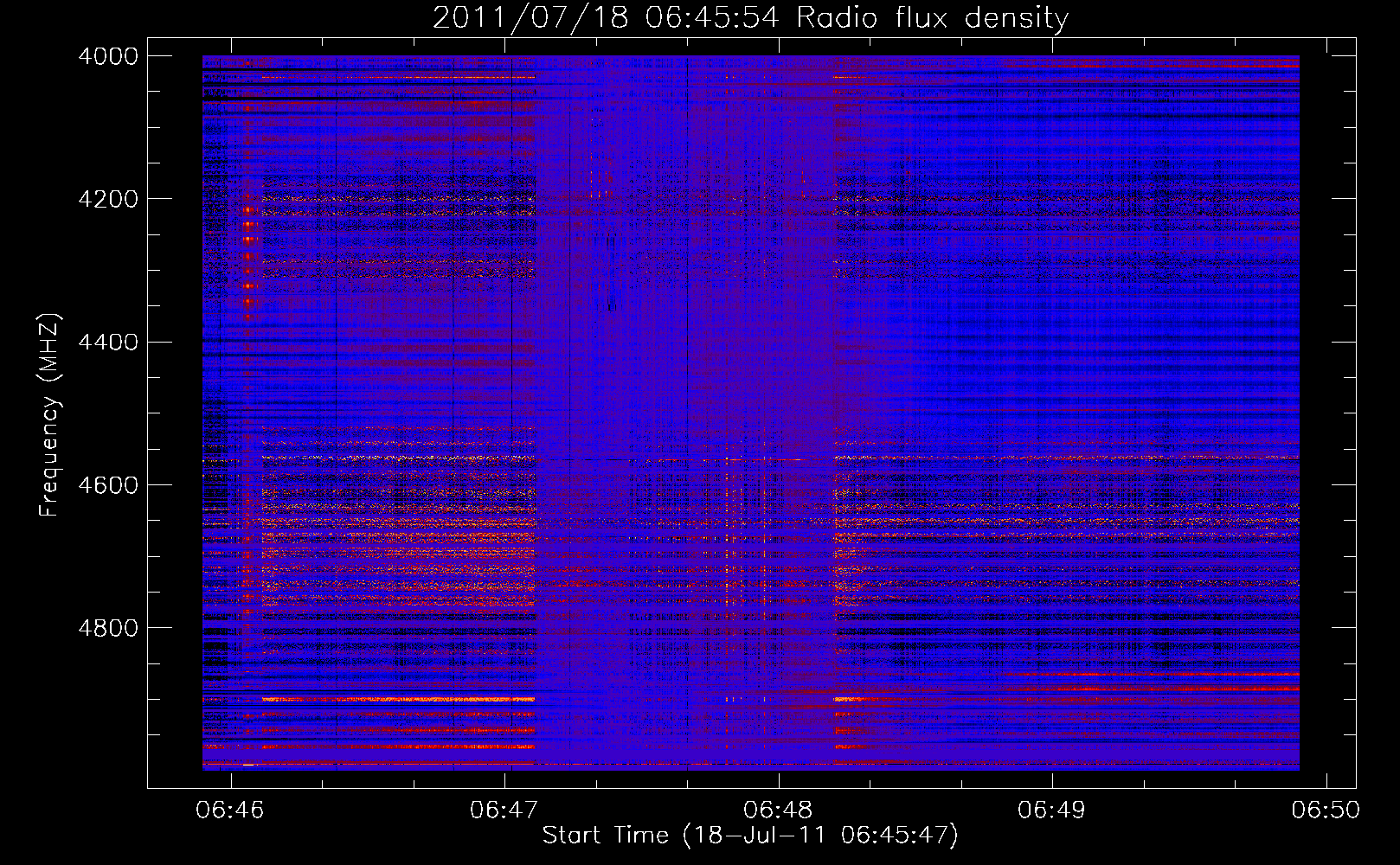Click the 4000 frequency tick label
Screen dimensions: 1400x865
[108, 56]
